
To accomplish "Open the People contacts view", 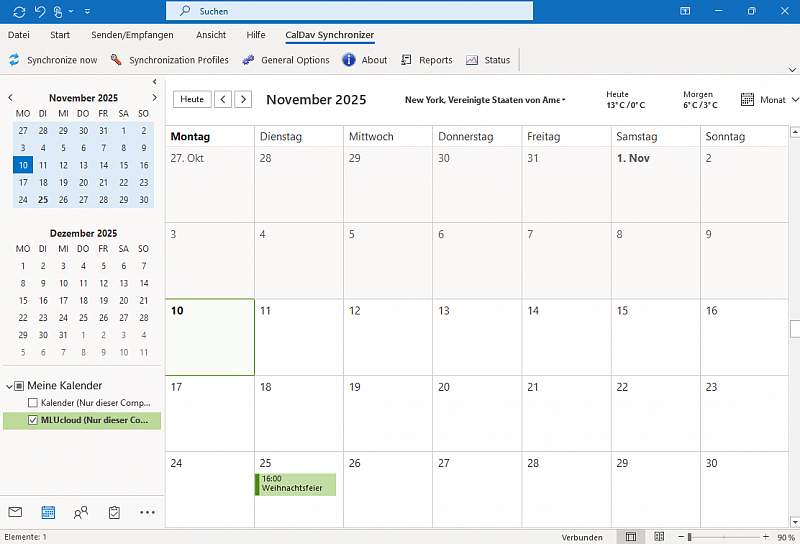I will coord(81,512).
